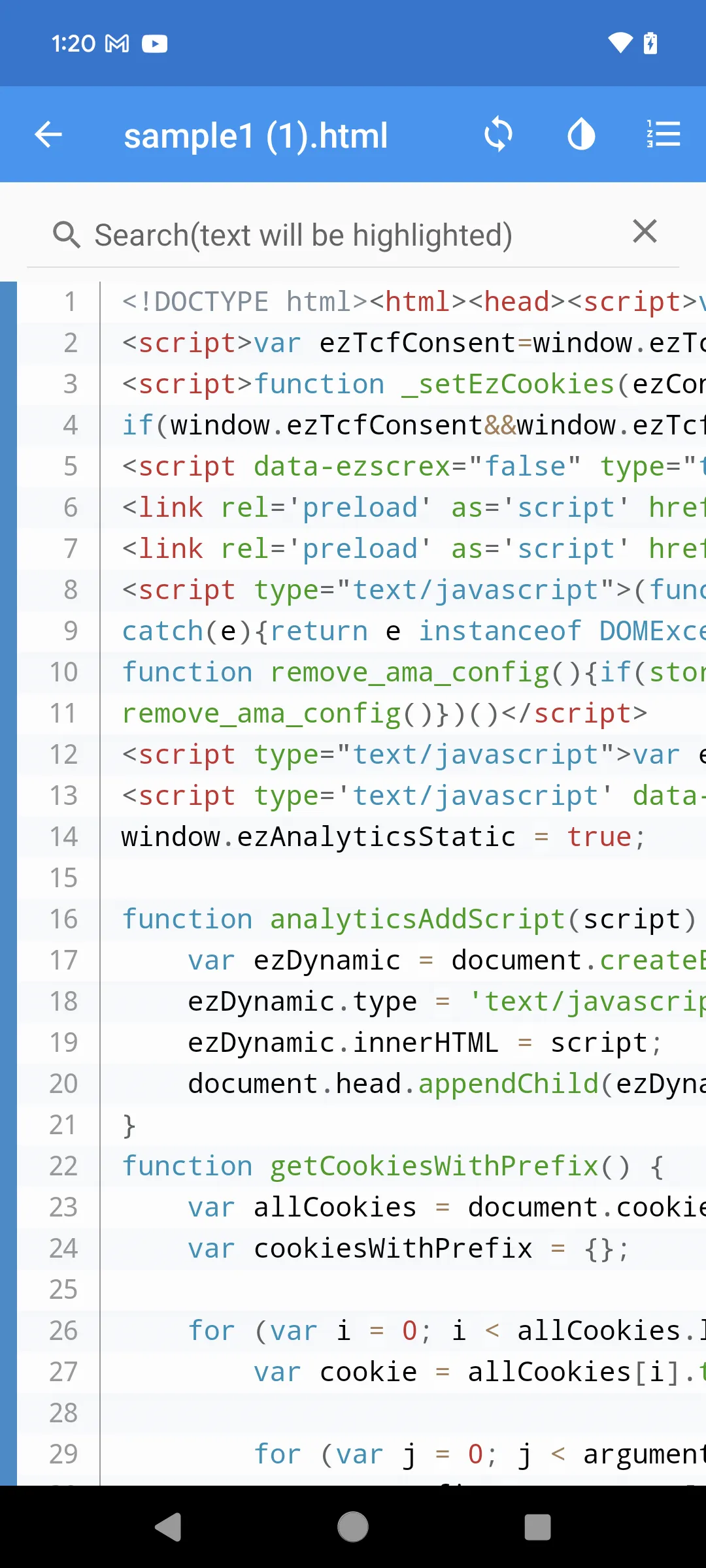Tap Android recent apps square button
The width and height of the screenshot is (706, 1568).
tap(537, 1527)
